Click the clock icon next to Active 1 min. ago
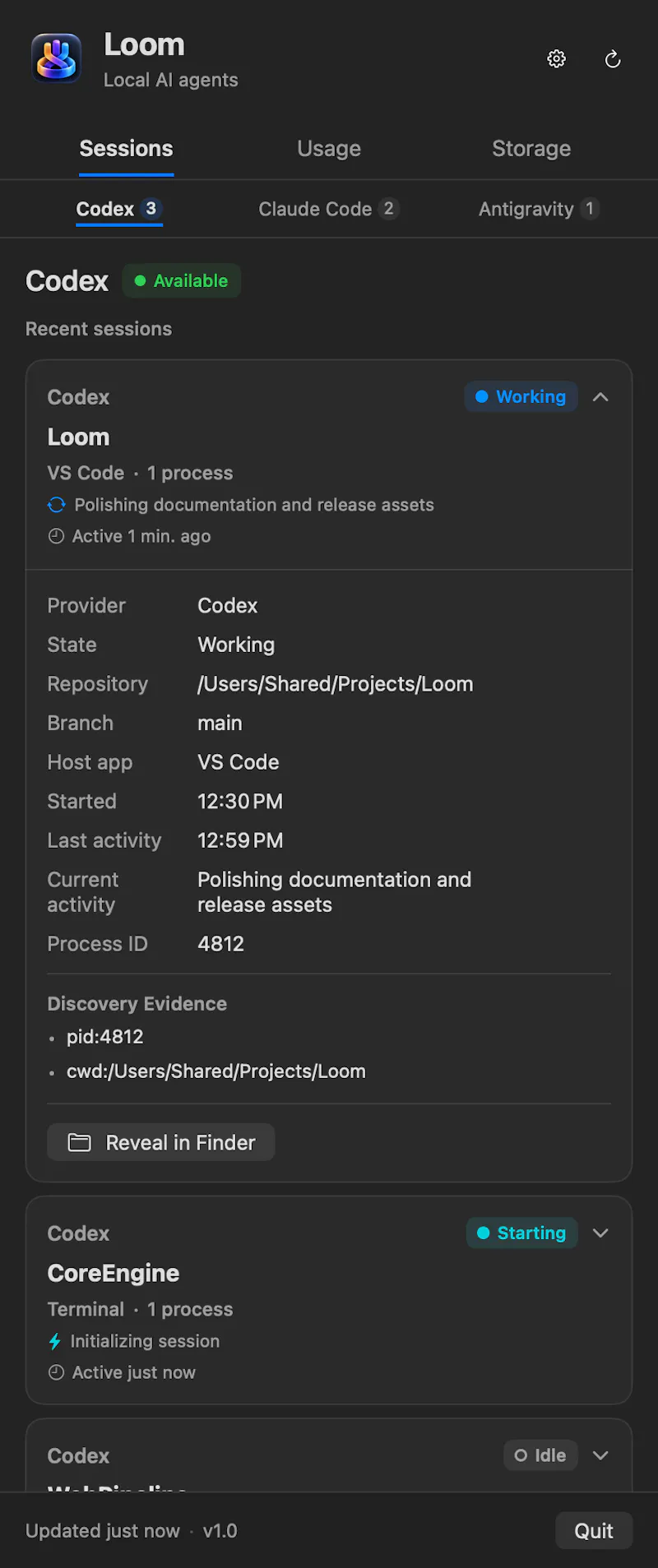Screen dimensions: 658x1568 [56, 536]
